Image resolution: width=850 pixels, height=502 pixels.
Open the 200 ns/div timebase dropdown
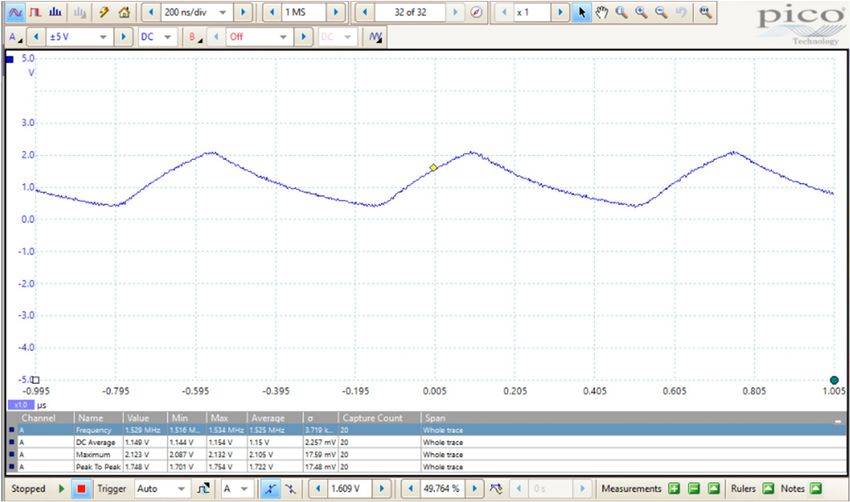pyautogui.click(x=223, y=12)
